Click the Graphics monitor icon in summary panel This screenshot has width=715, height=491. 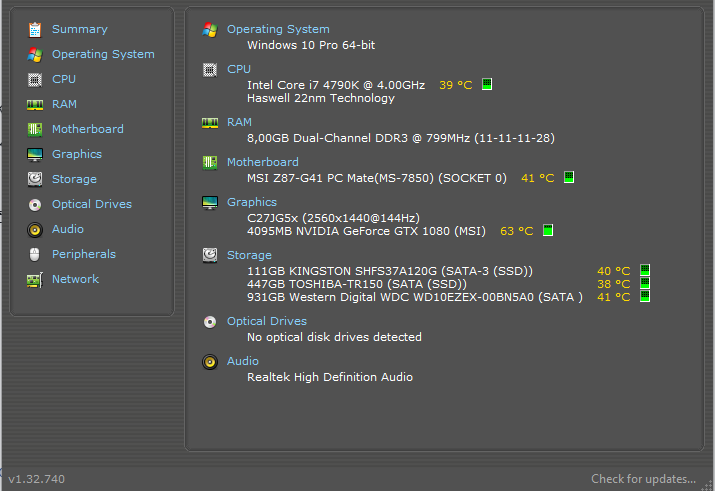click(210, 203)
